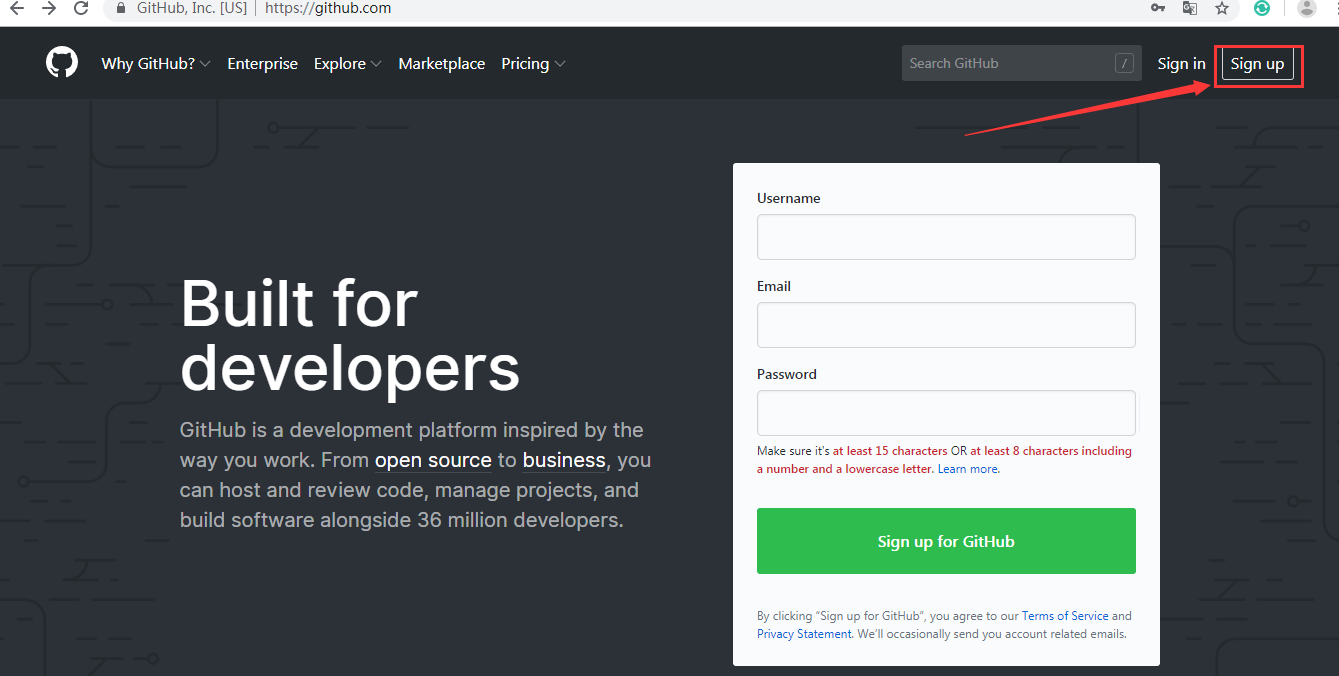1339x676 pixels.
Task: Open the Marketplace nav item
Action: (441, 63)
